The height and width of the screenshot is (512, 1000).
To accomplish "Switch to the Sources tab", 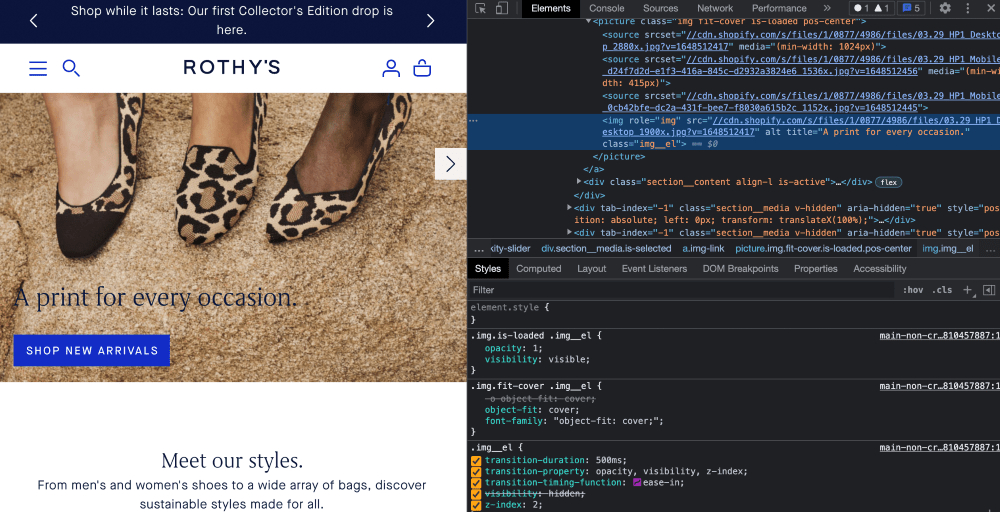I will point(661,8).
